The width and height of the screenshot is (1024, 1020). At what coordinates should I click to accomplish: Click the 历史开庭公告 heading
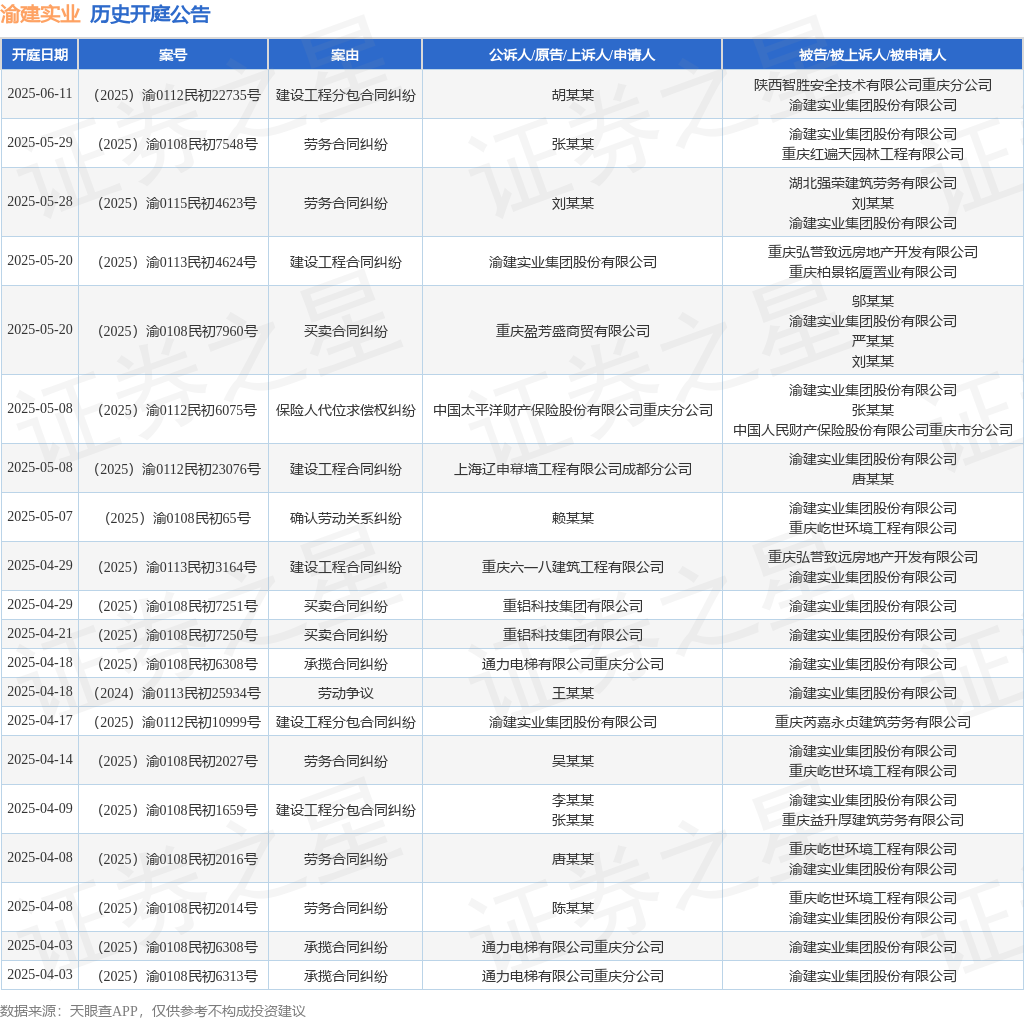pyautogui.click(x=150, y=14)
